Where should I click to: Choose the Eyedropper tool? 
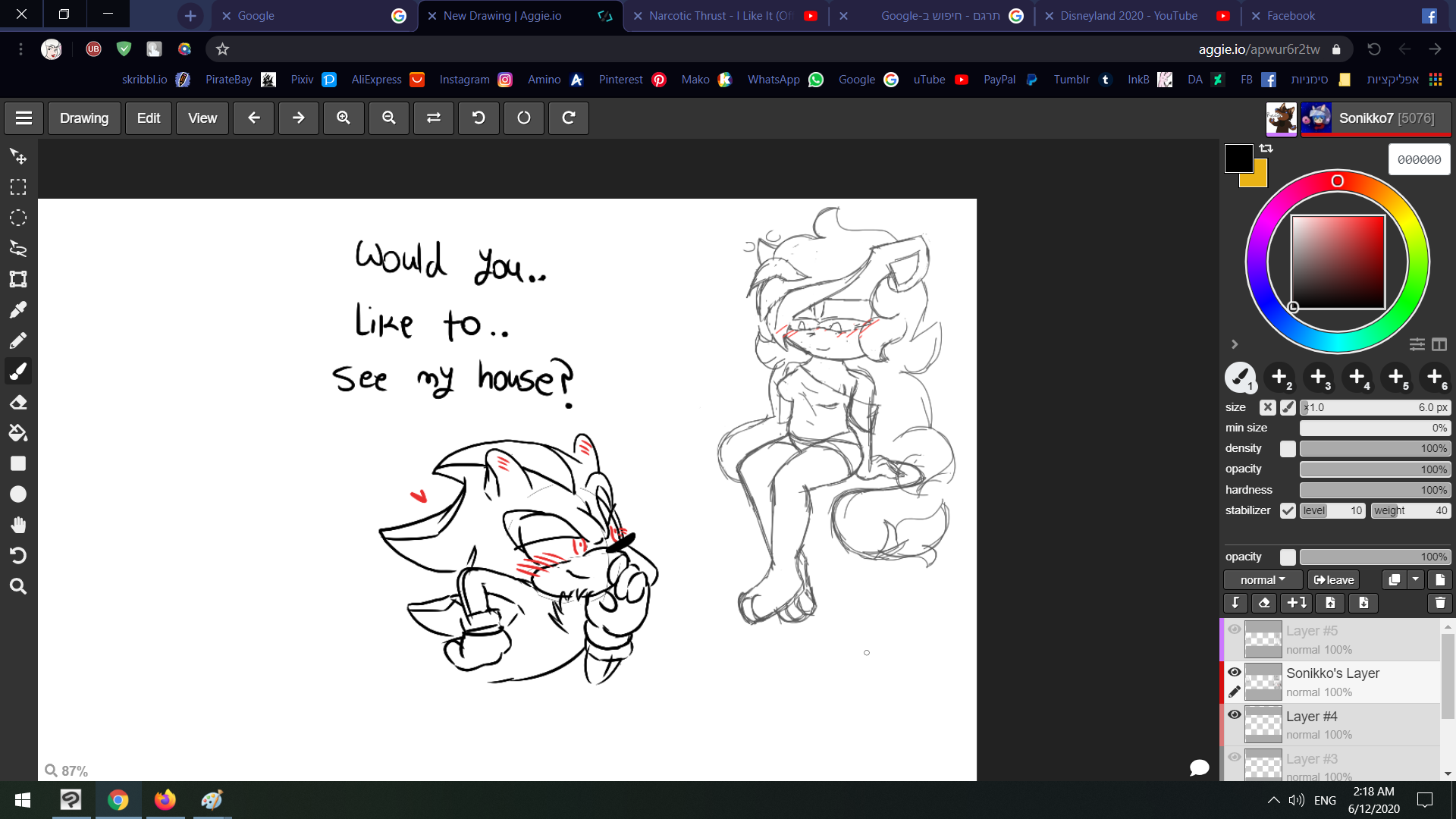pyautogui.click(x=18, y=309)
